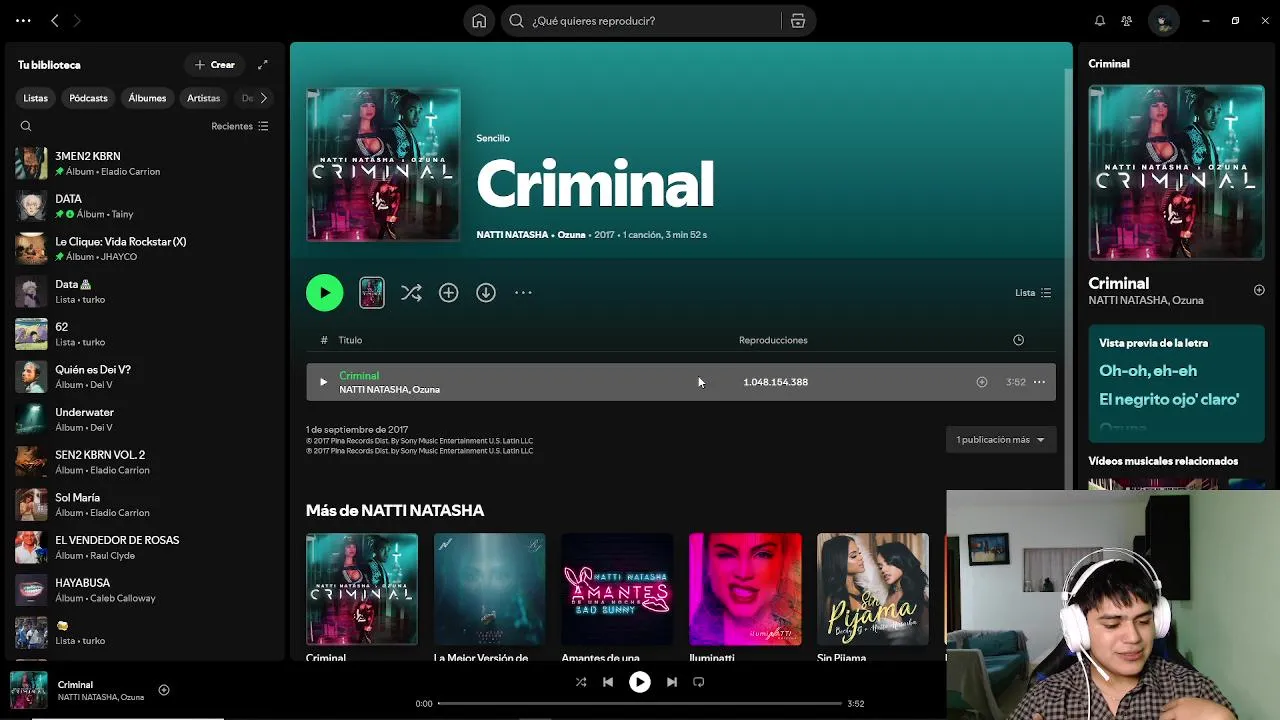Open the user profile avatar menu

tap(1163, 20)
